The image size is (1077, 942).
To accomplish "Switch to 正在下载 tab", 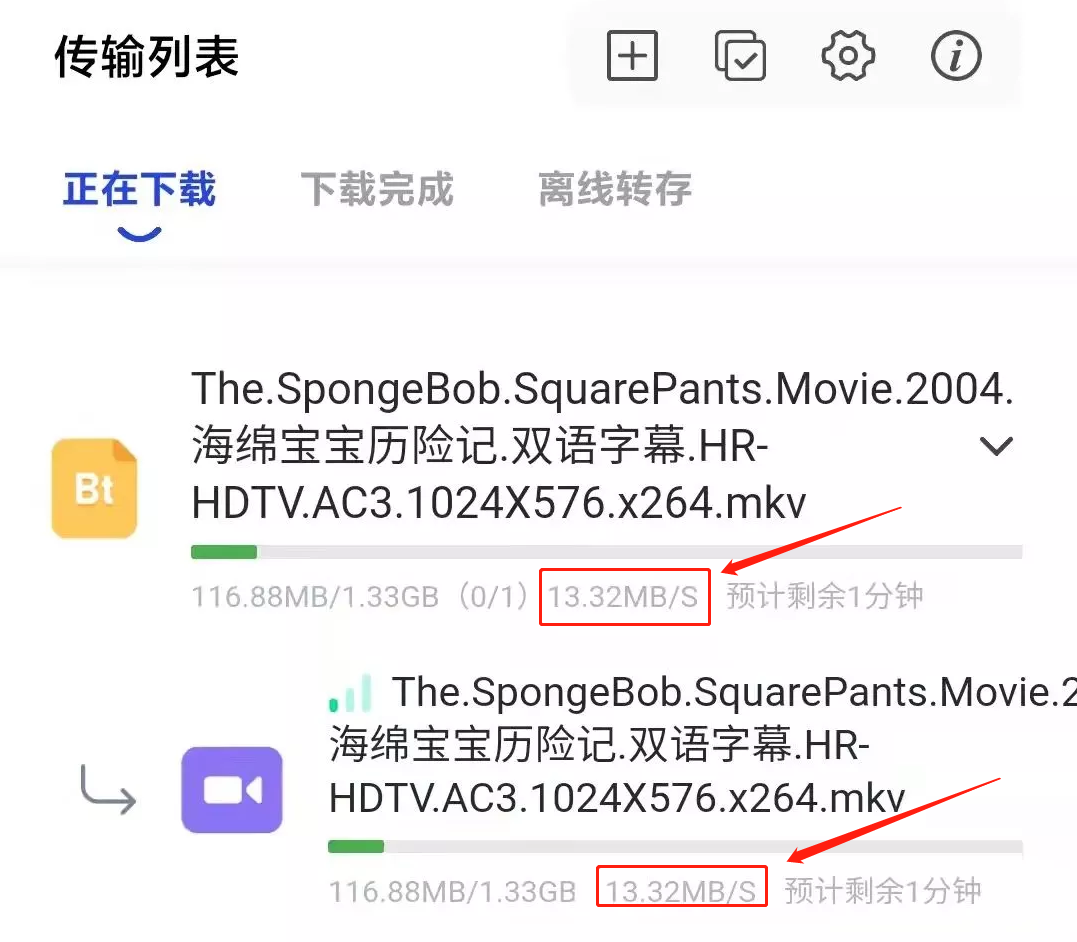I will [x=139, y=190].
